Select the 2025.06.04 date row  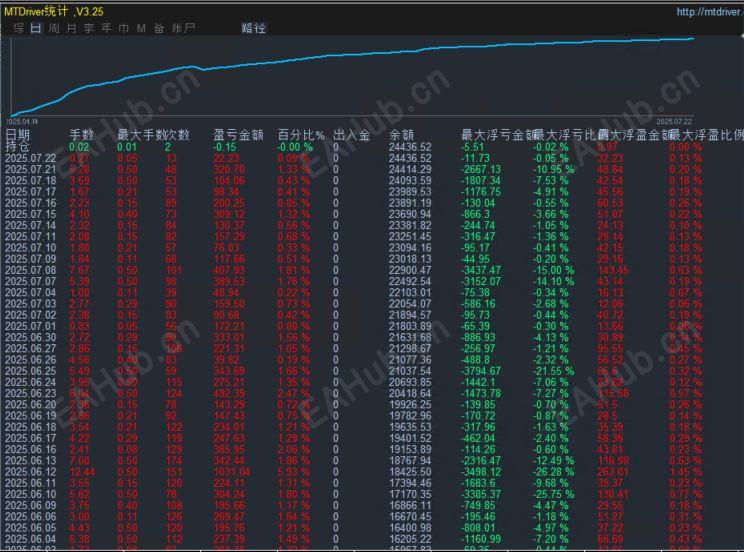30,539
